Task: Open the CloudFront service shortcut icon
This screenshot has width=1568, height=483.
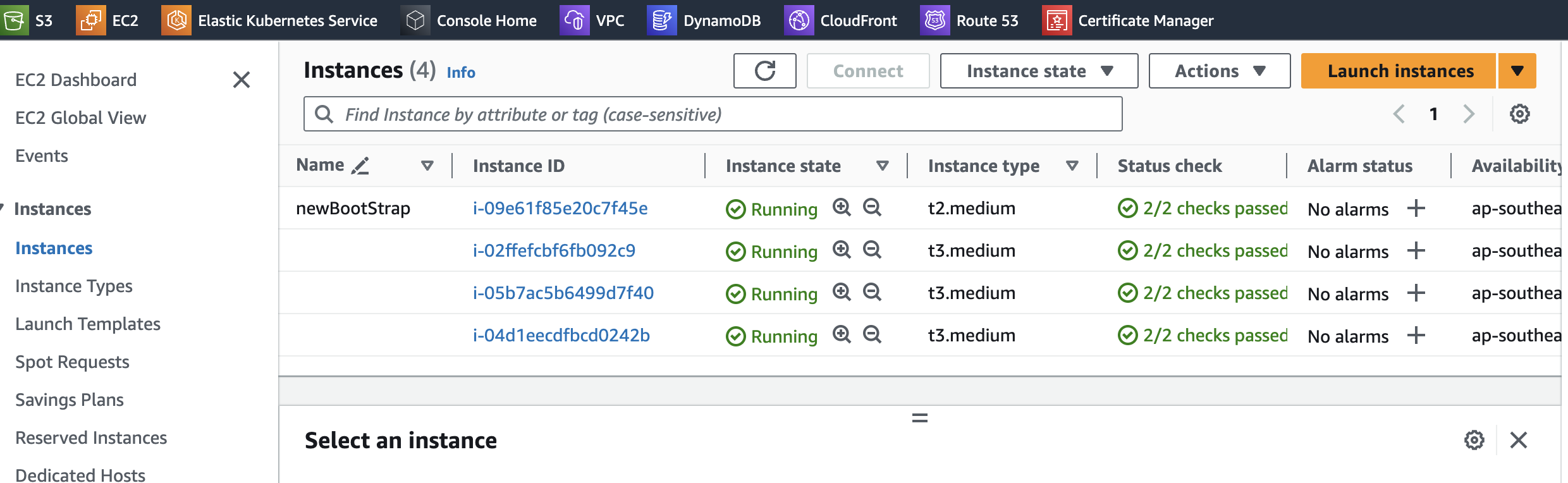Action: coord(799,20)
